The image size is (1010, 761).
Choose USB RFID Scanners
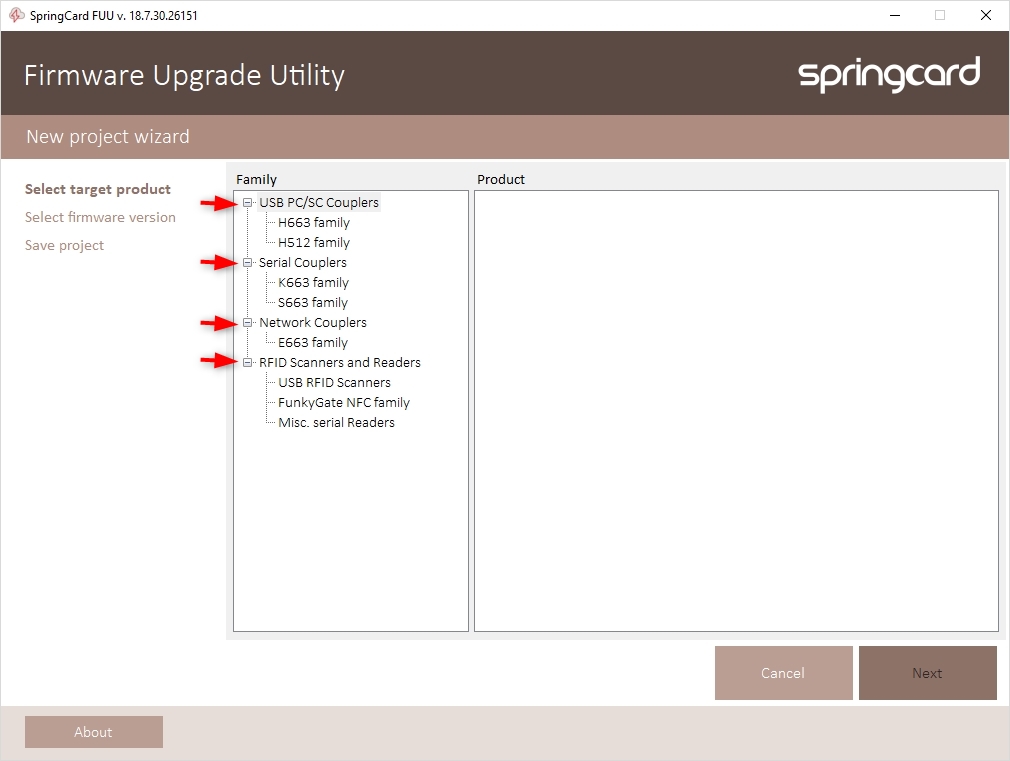pyautogui.click(x=334, y=382)
